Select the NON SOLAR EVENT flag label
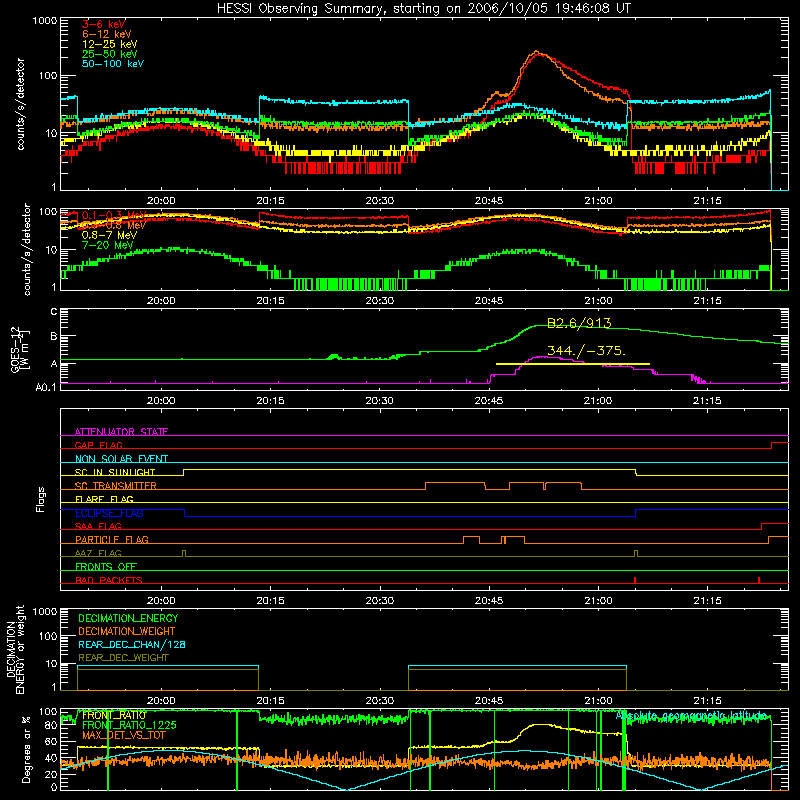This screenshot has width=800, height=800. [121, 459]
